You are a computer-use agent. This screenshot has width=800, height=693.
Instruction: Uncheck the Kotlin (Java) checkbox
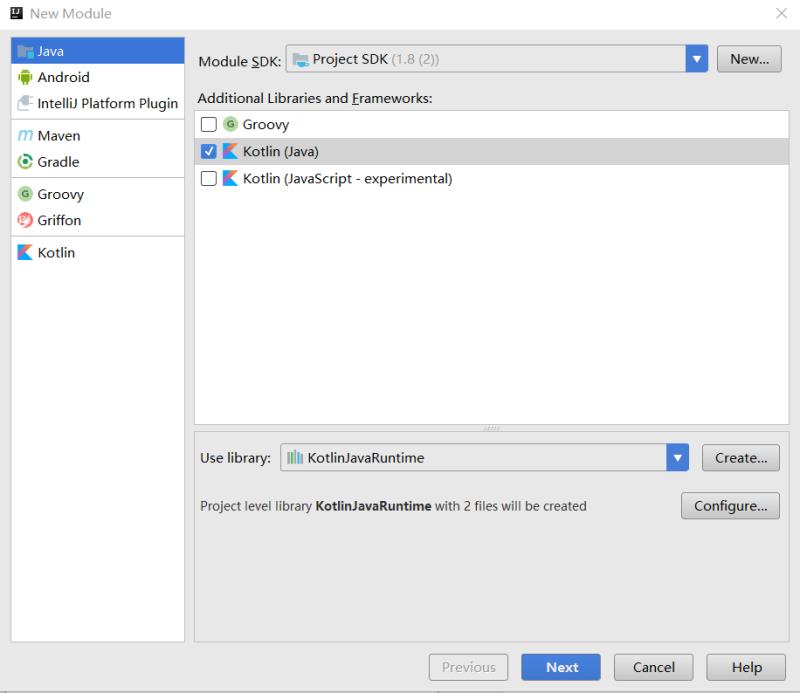[x=209, y=151]
